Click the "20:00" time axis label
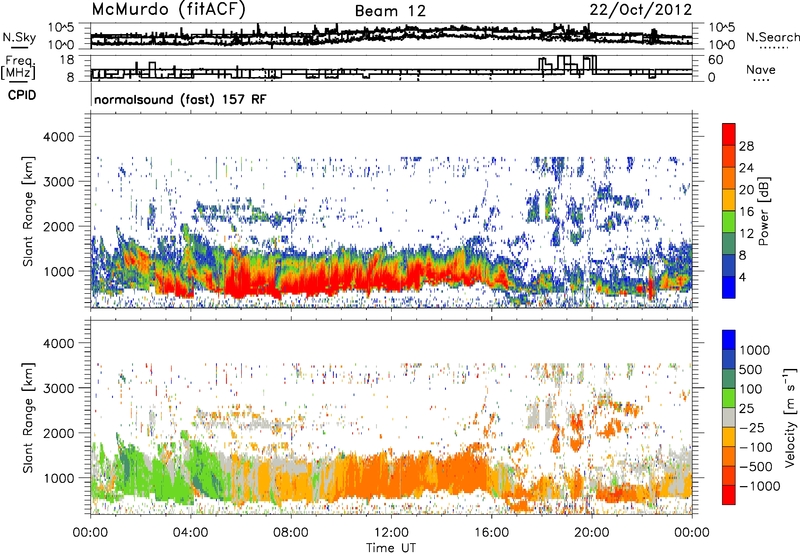Image resolution: width=800 pixels, height=554 pixels. (592, 533)
